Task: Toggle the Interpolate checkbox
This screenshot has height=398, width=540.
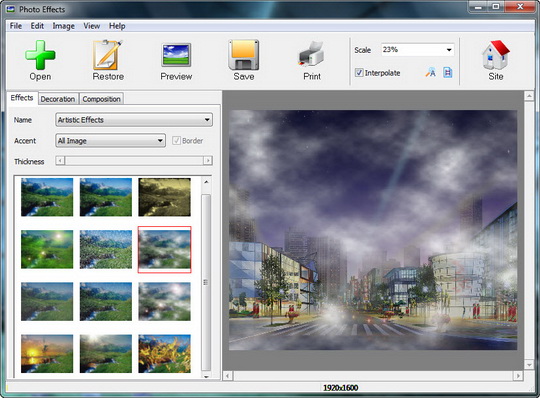Action: (359, 73)
